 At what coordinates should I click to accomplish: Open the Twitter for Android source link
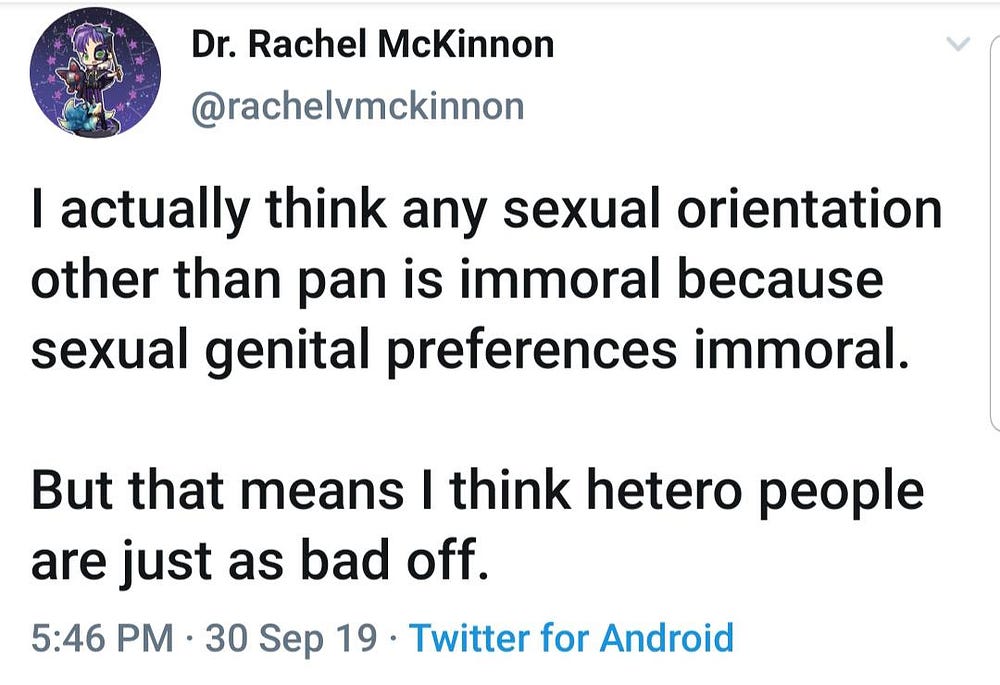pos(571,638)
